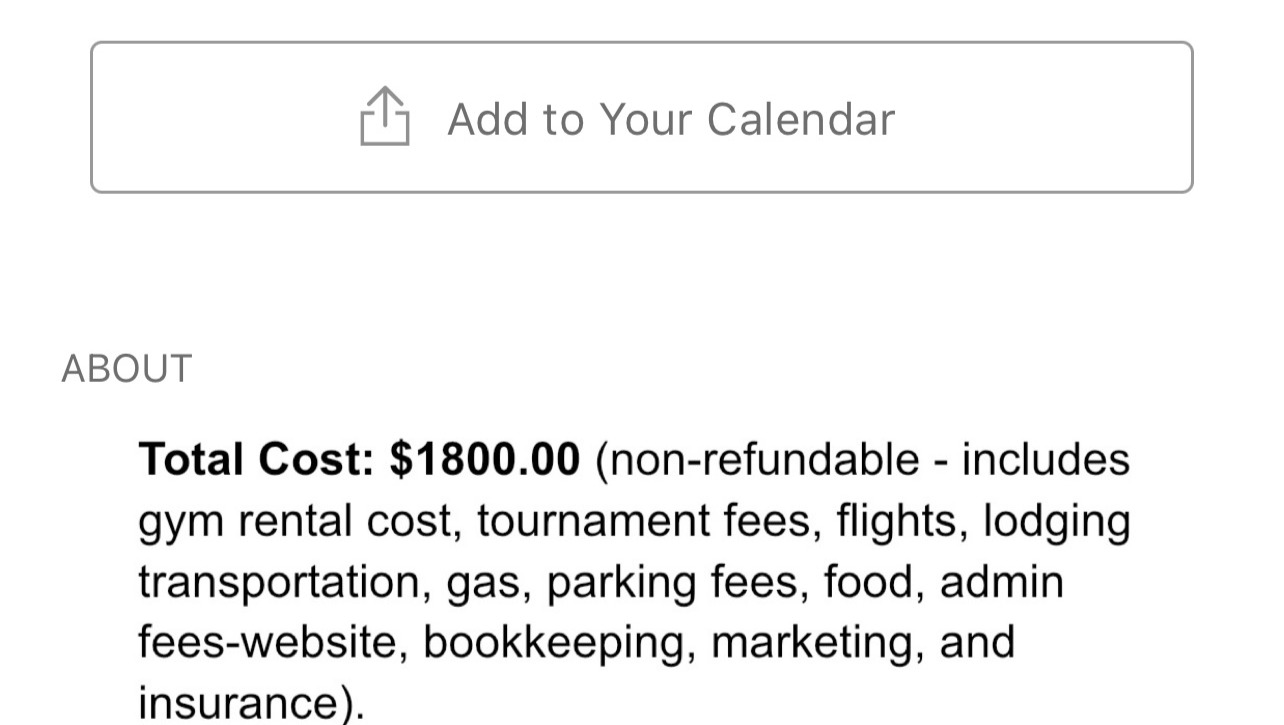Click the word 'admin' in the description
Viewport: 1284px width, 725px height.
pyautogui.click(x=1001, y=582)
